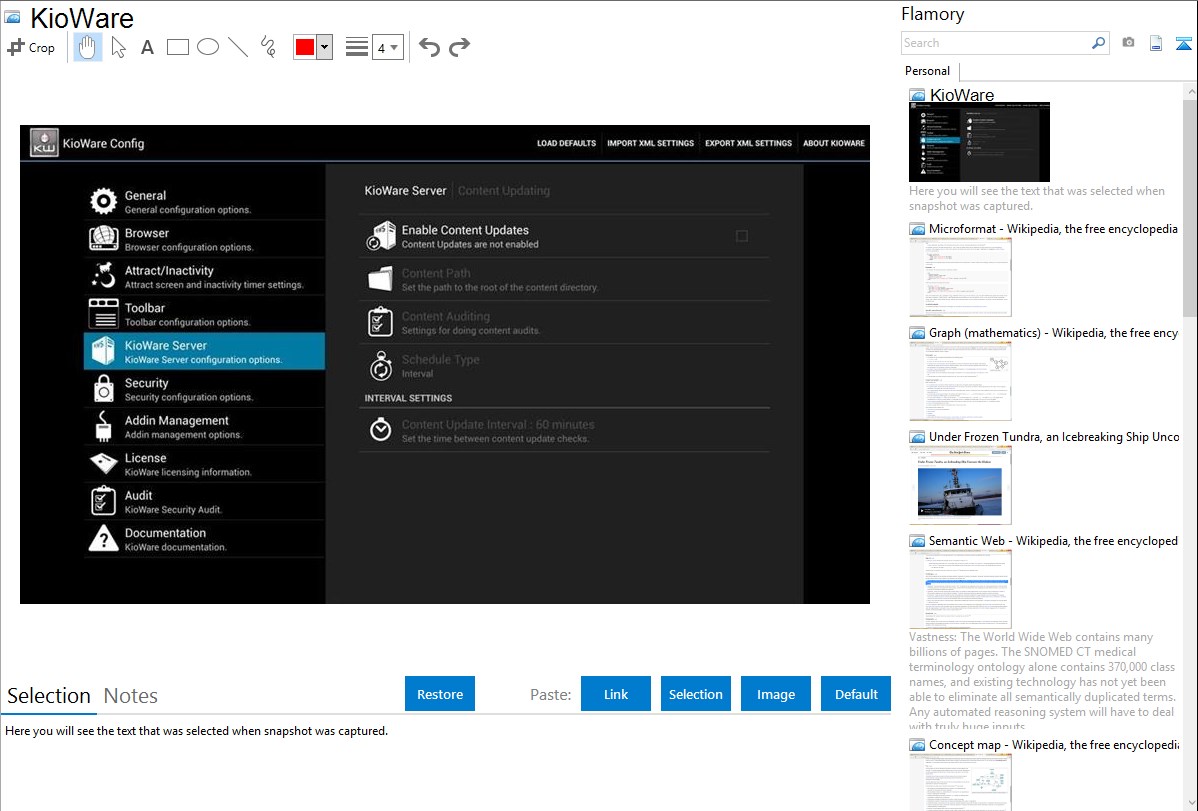
Task: Click the red color swatch
Action: (305, 47)
